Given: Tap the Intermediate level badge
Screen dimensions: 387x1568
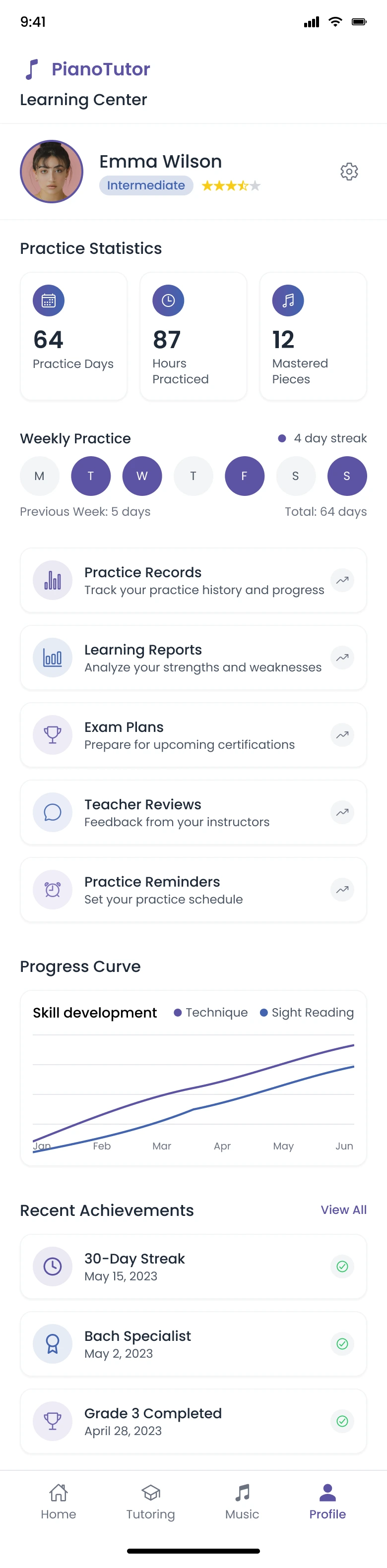Looking at the screenshot, I should coord(146,185).
